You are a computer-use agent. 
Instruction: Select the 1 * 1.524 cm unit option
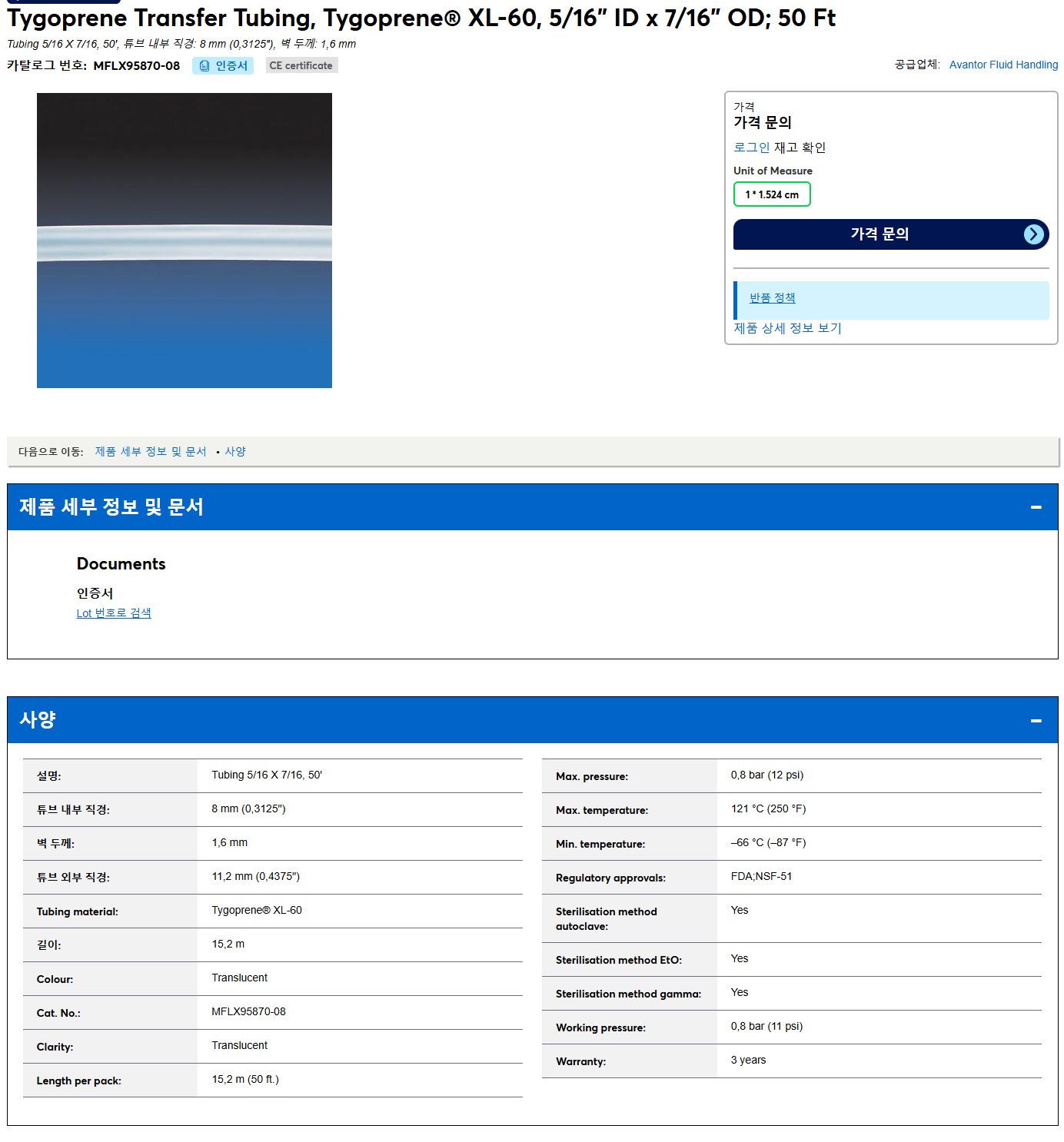pyautogui.click(x=772, y=194)
